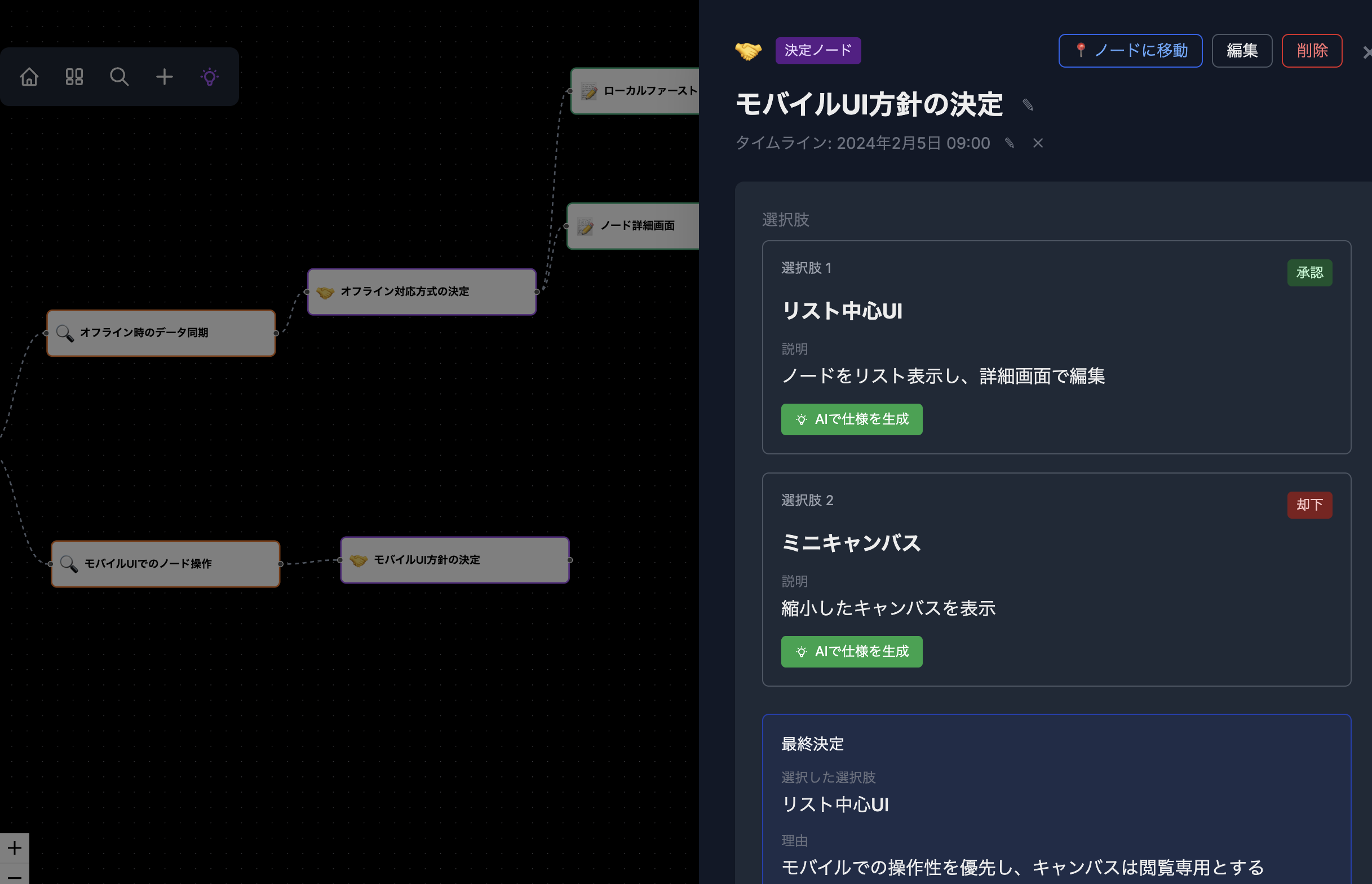Zoom out canvas with minus control
Image resolution: width=1372 pixels, height=884 pixels.
[14, 876]
